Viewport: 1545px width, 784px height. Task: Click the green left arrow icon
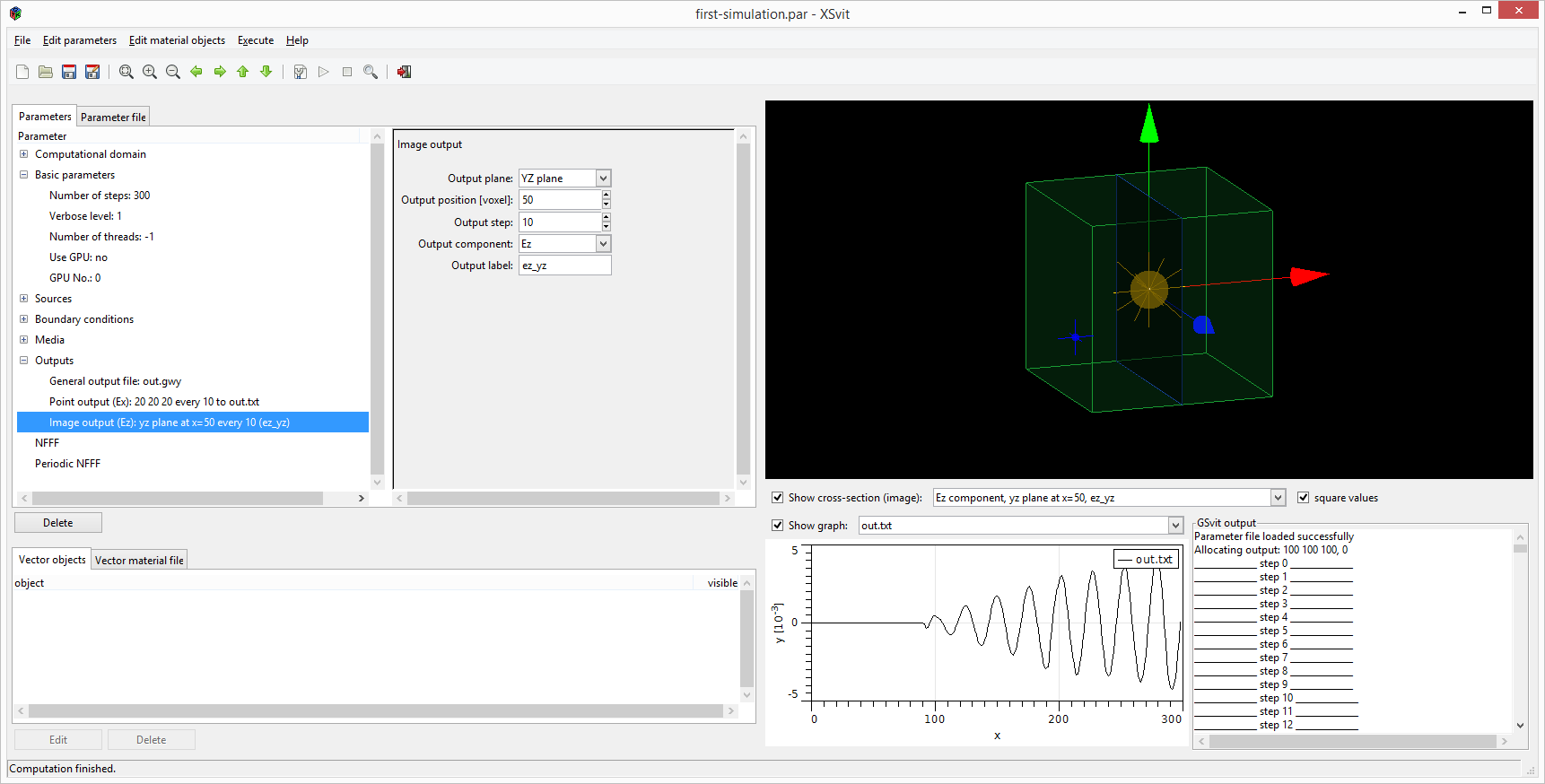coord(196,72)
